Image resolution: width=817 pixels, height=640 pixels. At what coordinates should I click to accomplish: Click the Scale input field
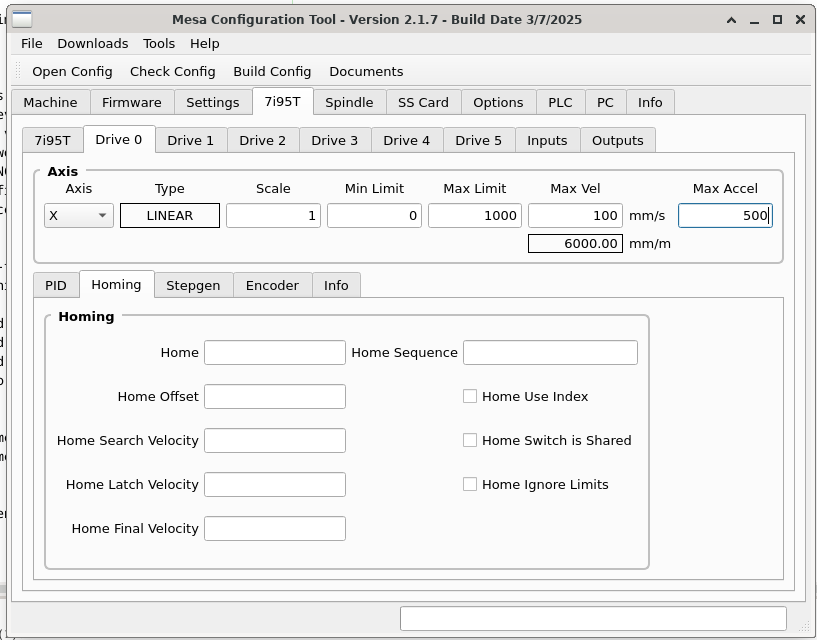point(273,215)
